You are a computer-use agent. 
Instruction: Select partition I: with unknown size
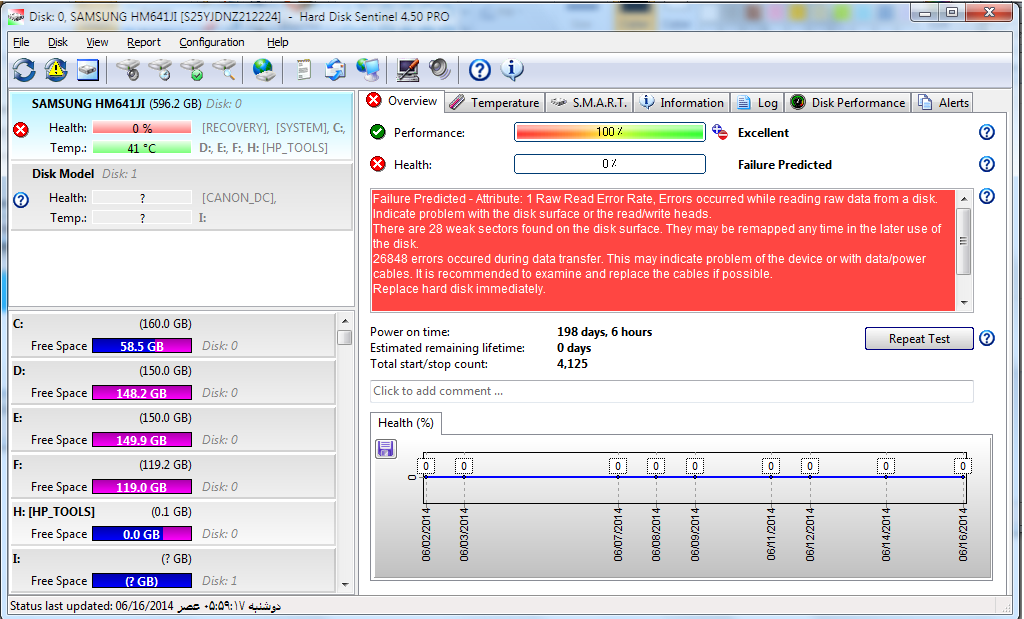point(173,570)
